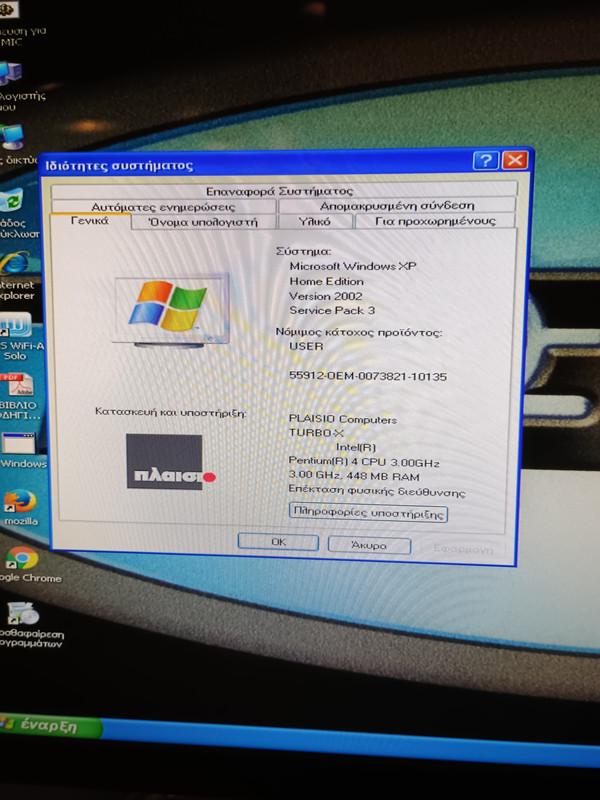Open the My Computer desktop icon
The height and width of the screenshot is (800, 600).
[15, 87]
